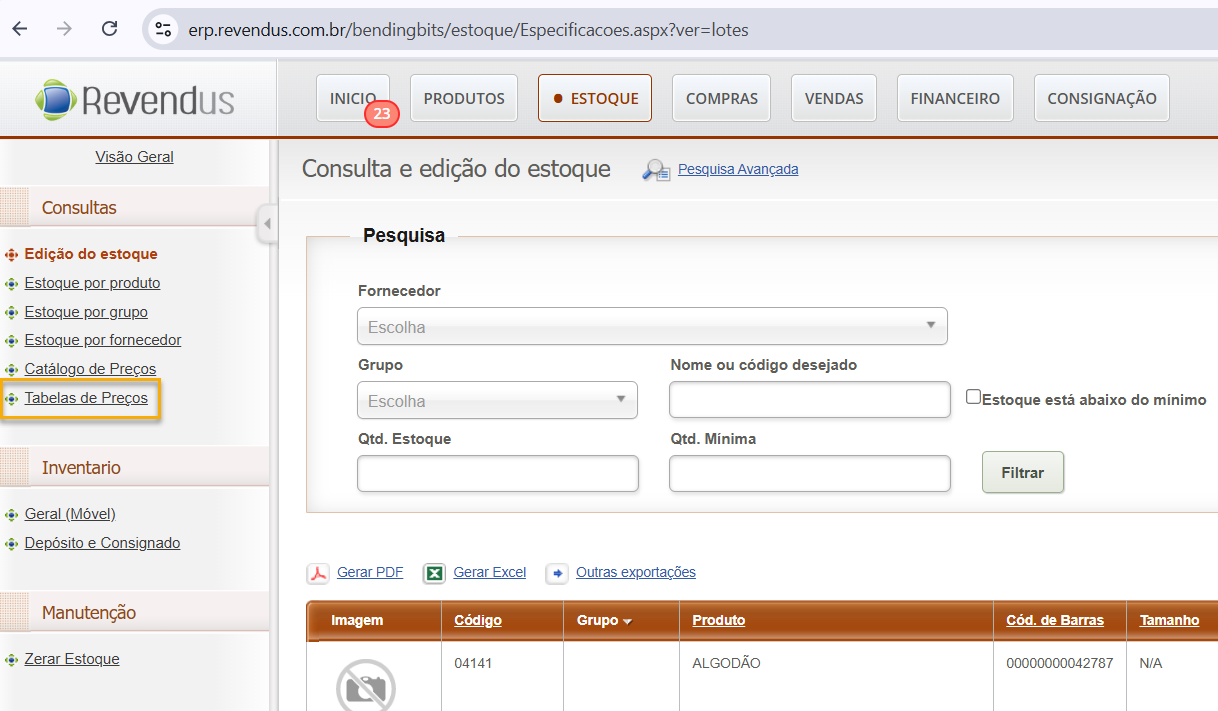The height and width of the screenshot is (711, 1218).
Task: Click the Pesquisa Avançada magnifier icon
Action: [x=656, y=170]
